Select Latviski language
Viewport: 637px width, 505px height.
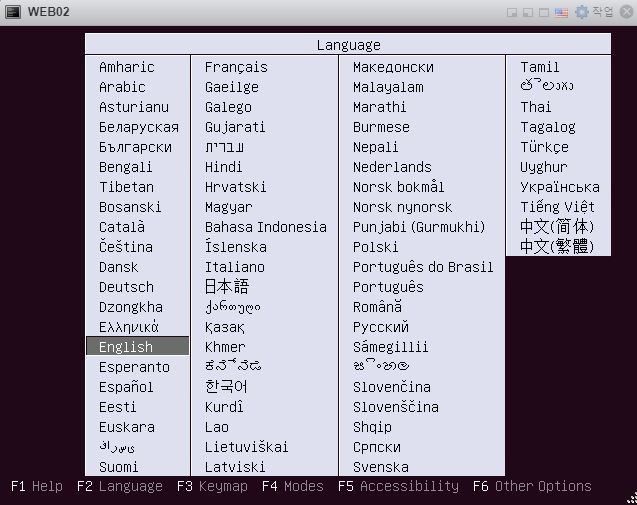click(235, 467)
